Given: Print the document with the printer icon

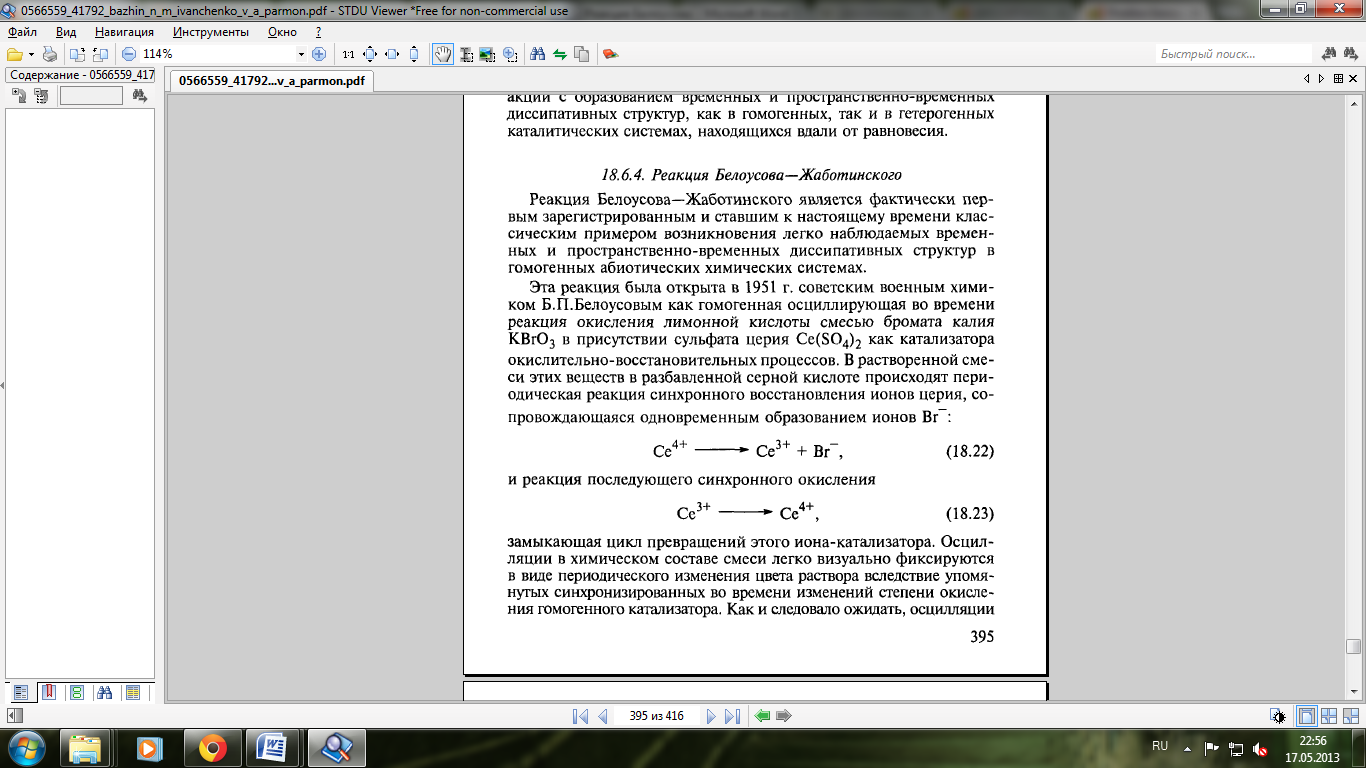Looking at the screenshot, I should [x=50, y=54].
